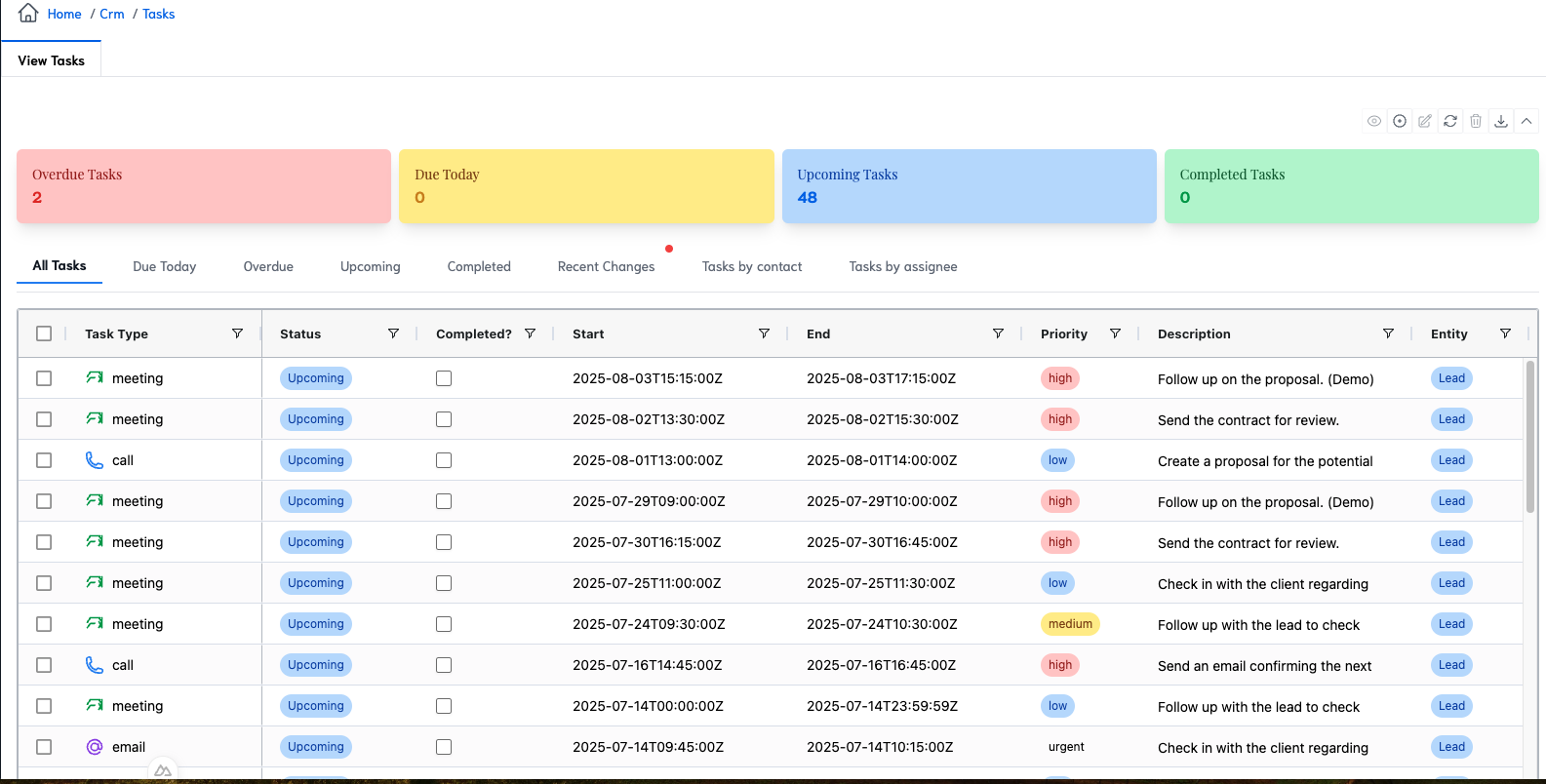This screenshot has height=784, width=1546.
Task: Click the yellow Due Today card
Action: (x=586, y=186)
